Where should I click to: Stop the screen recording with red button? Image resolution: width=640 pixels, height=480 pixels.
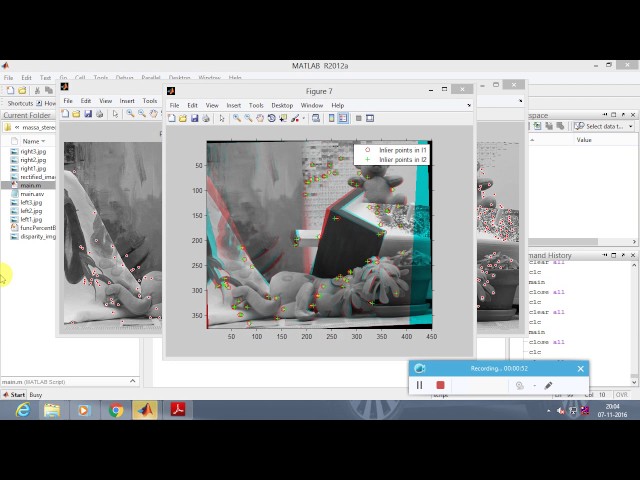440,385
